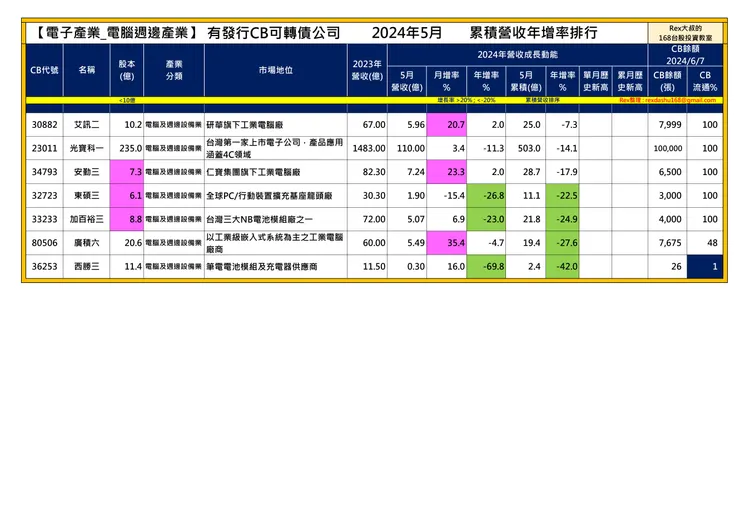Click the name cell 廣積六
This screenshot has width=740, height=523.
click(86, 243)
